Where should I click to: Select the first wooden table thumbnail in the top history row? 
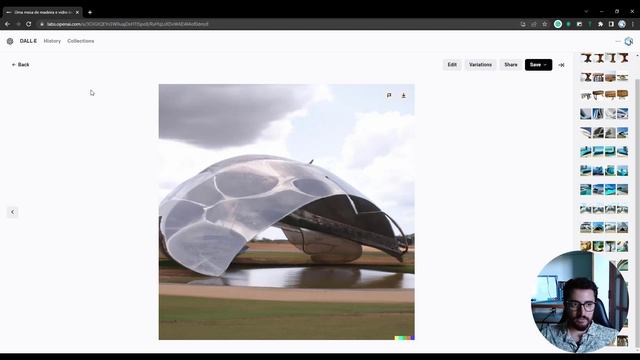pos(586,58)
